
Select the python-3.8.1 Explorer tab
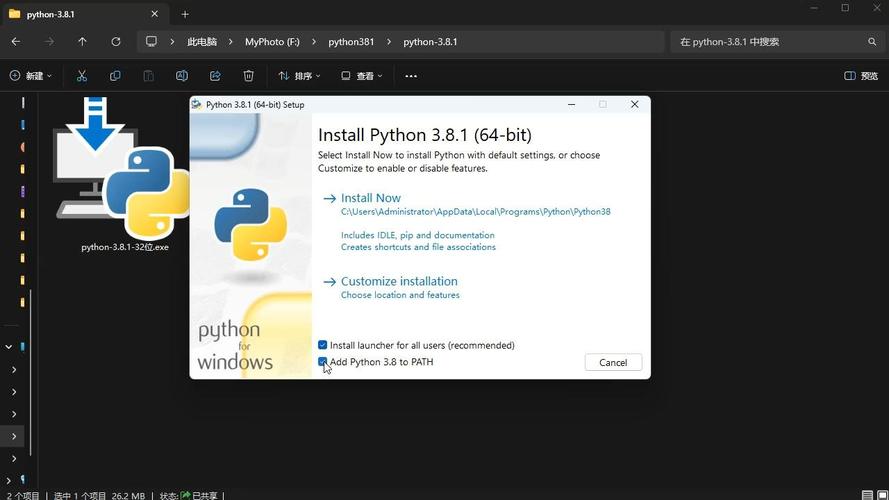pyautogui.click(x=85, y=14)
